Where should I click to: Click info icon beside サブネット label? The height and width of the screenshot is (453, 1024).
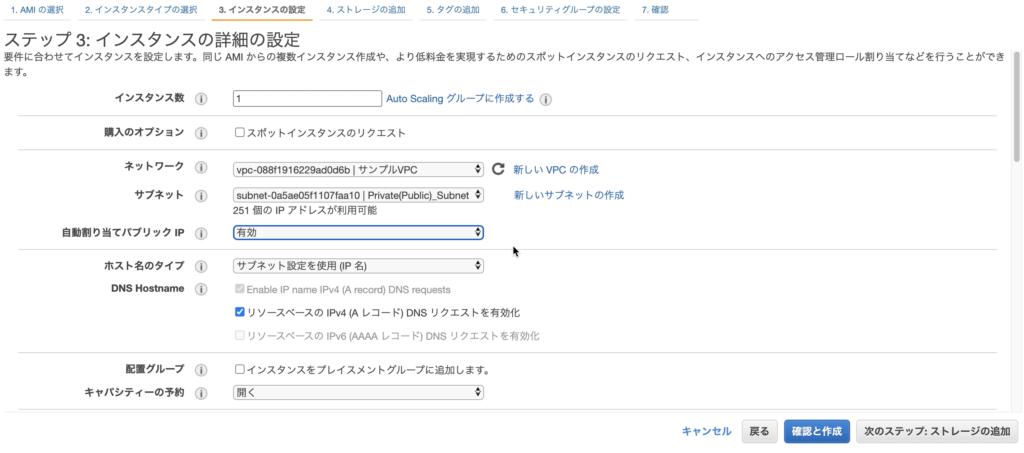(x=201, y=196)
